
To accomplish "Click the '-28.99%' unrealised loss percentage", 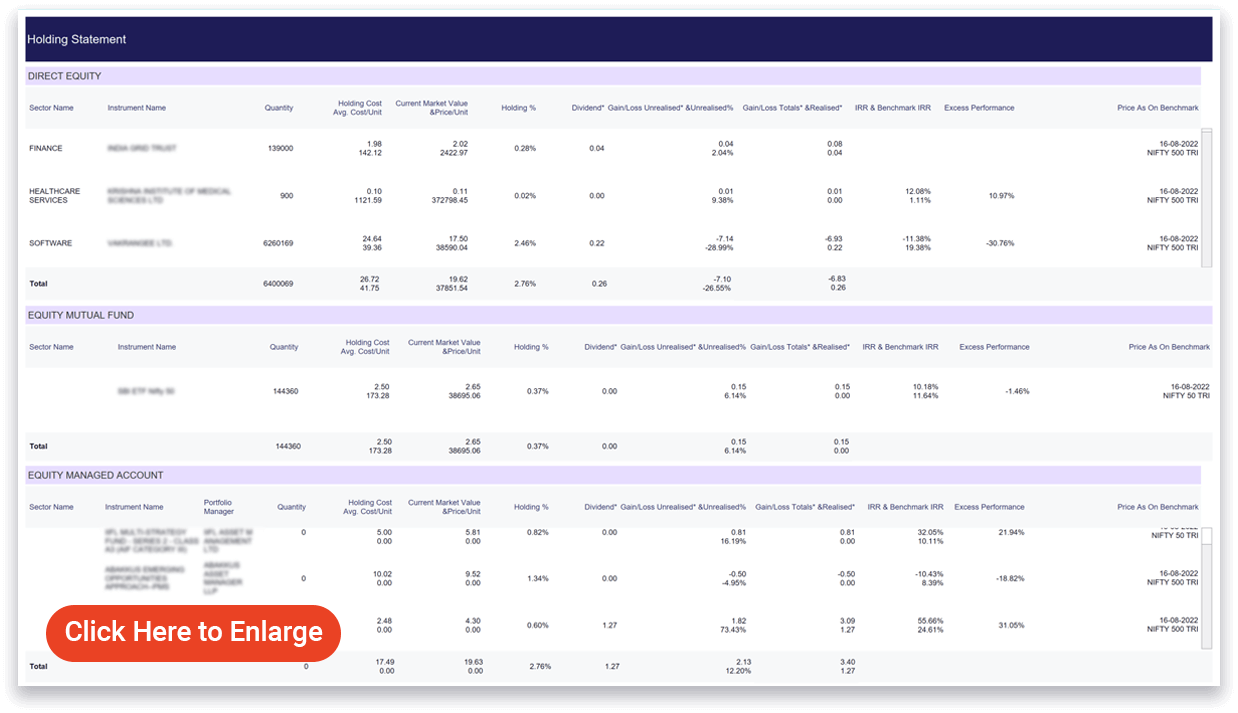I will pyautogui.click(x=719, y=248).
